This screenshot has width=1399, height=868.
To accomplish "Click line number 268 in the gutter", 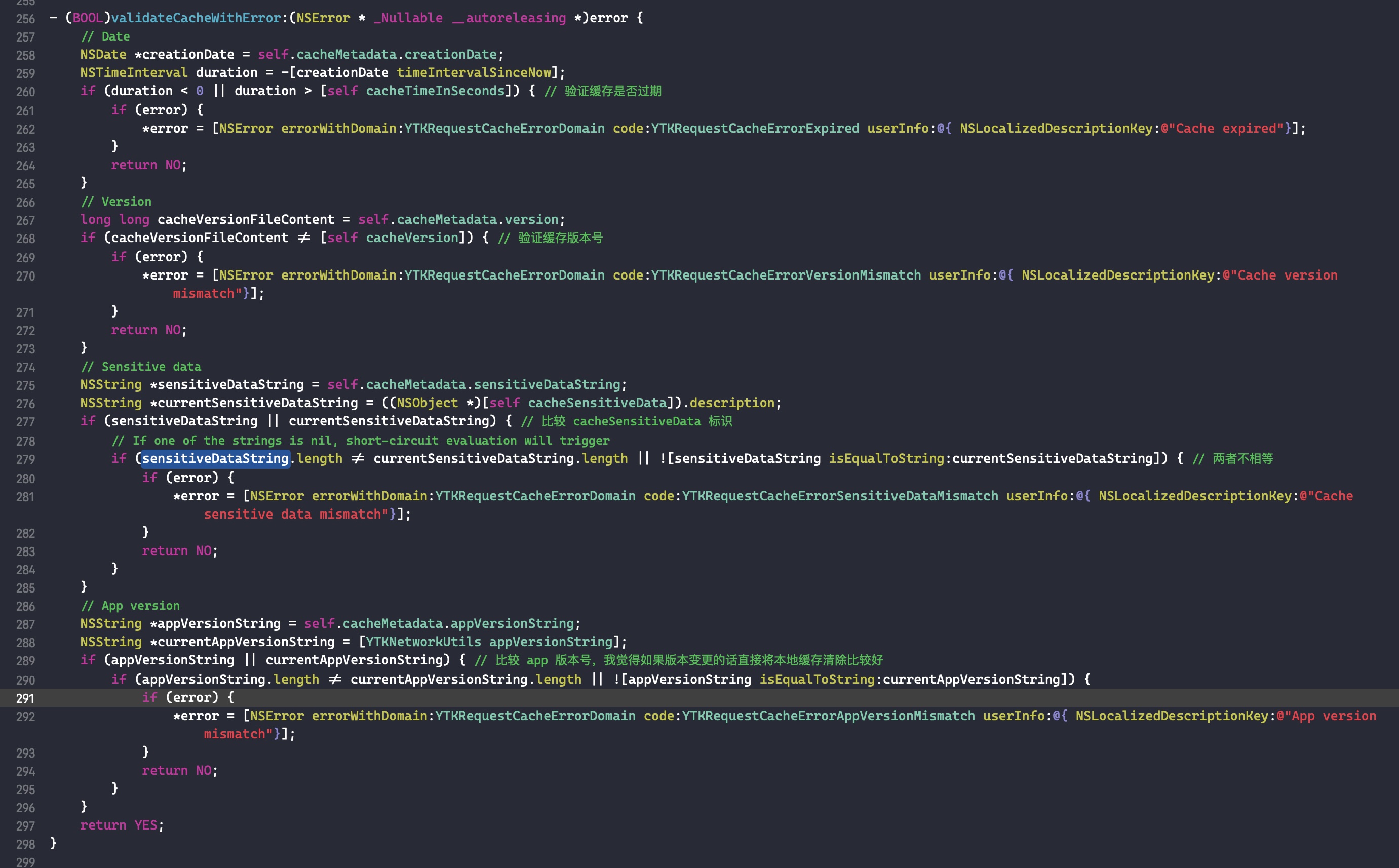I will pyautogui.click(x=25, y=239).
